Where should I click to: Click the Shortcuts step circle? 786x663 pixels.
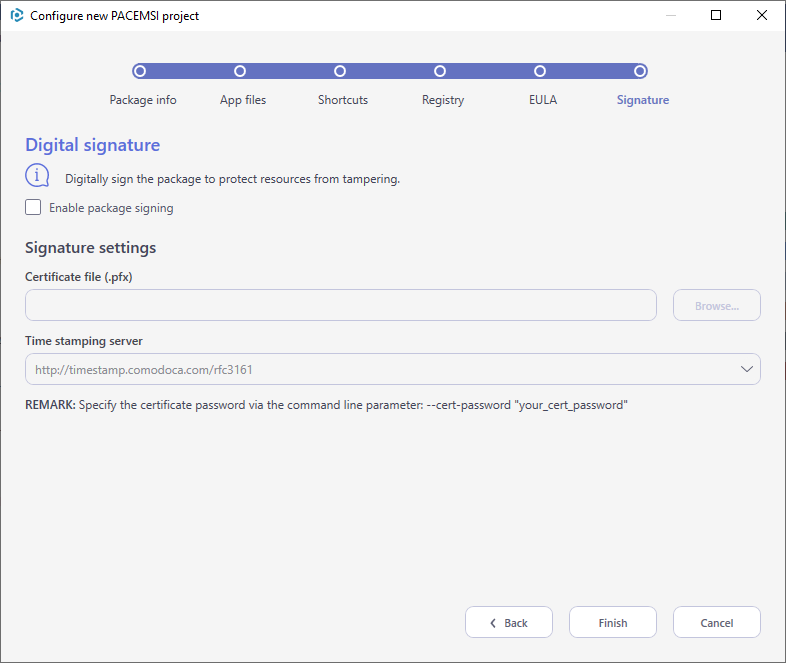point(340,71)
